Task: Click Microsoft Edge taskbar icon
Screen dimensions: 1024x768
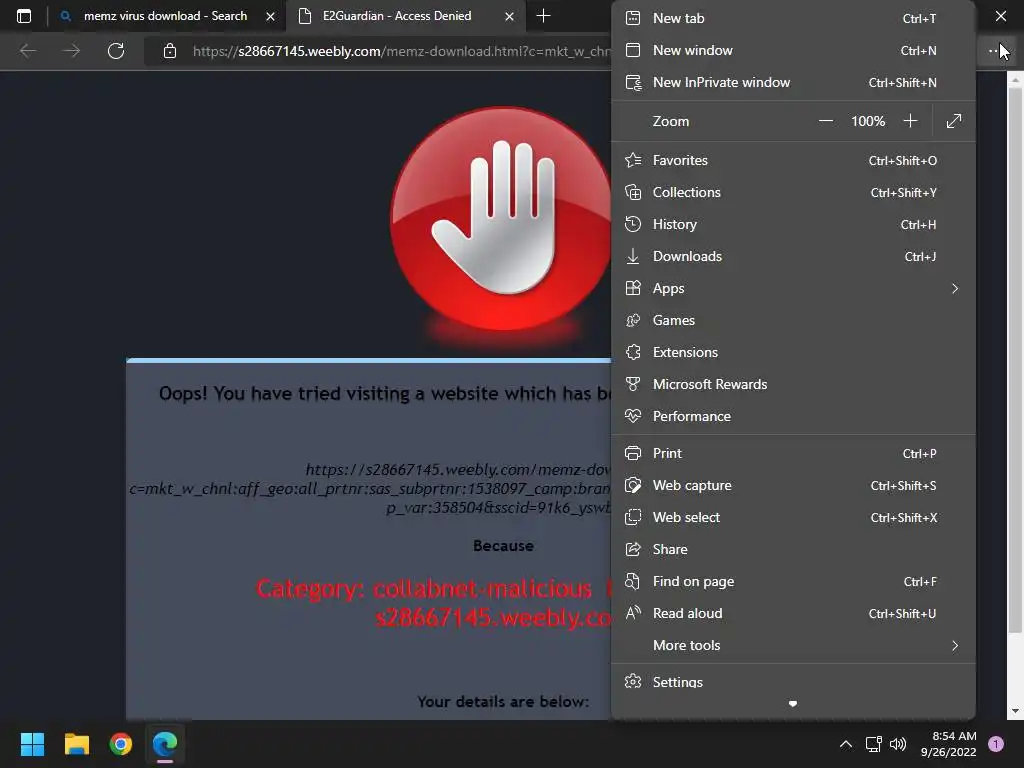Action: (165, 744)
